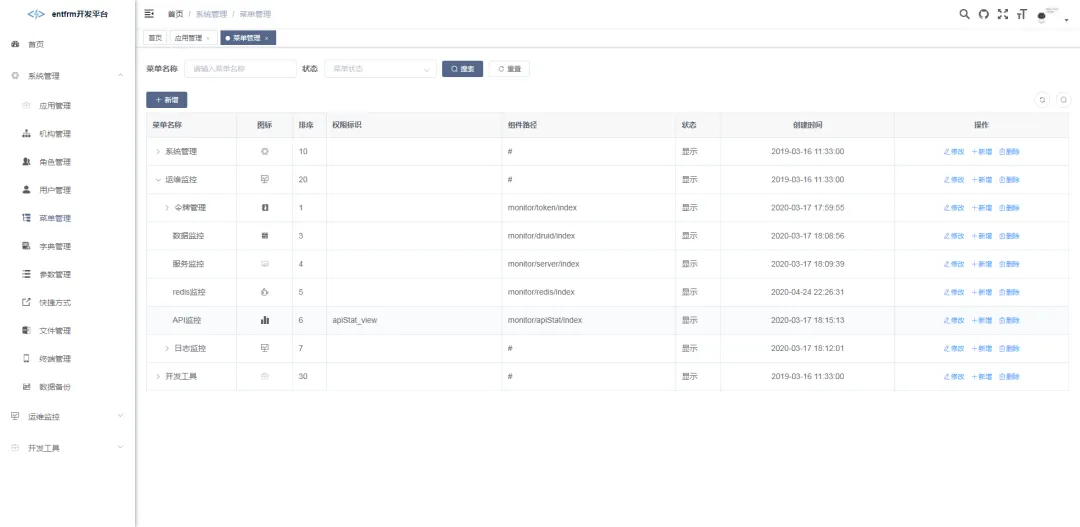The width and height of the screenshot is (1080, 527).
Task: Click 修改 in the 数据监控 row
Action: pyautogui.click(x=954, y=236)
